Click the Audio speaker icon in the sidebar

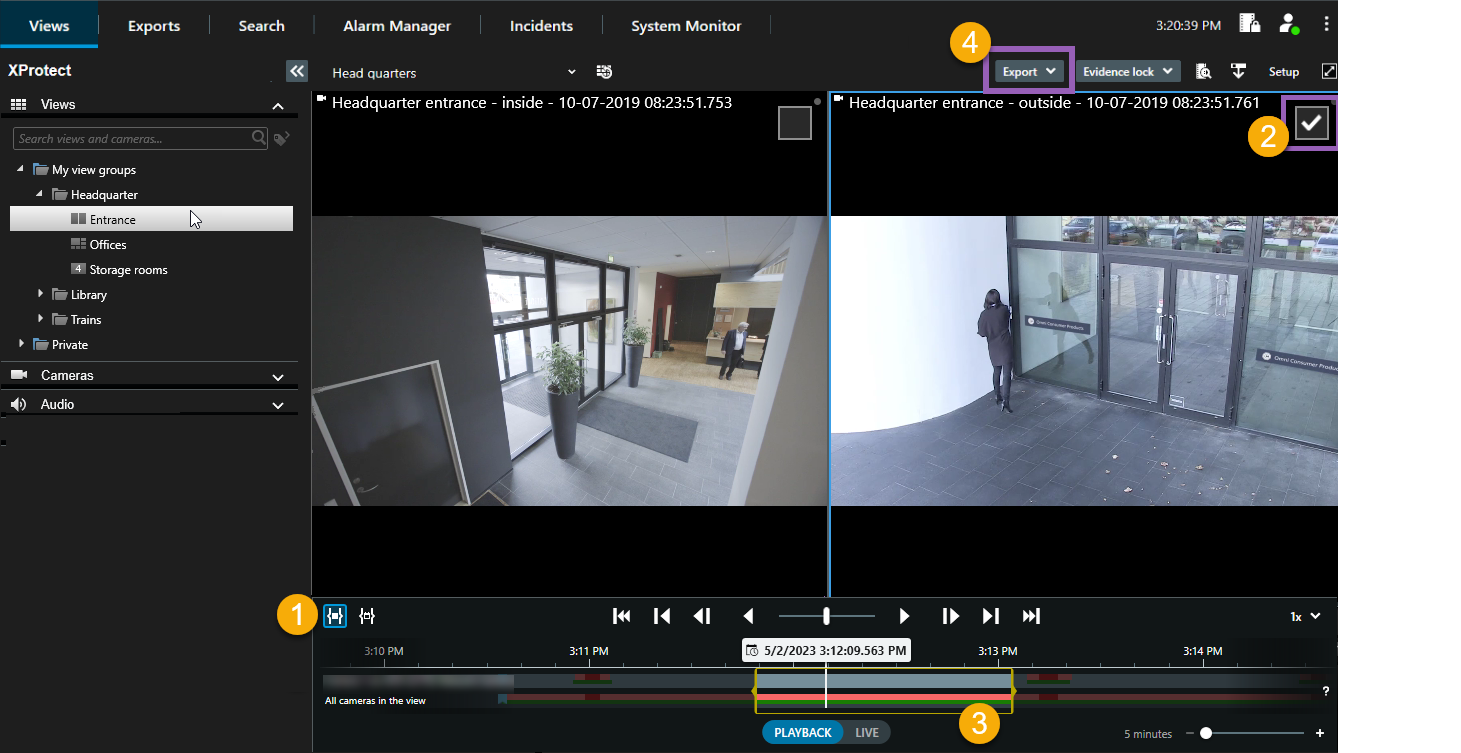click(x=18, y=404)
